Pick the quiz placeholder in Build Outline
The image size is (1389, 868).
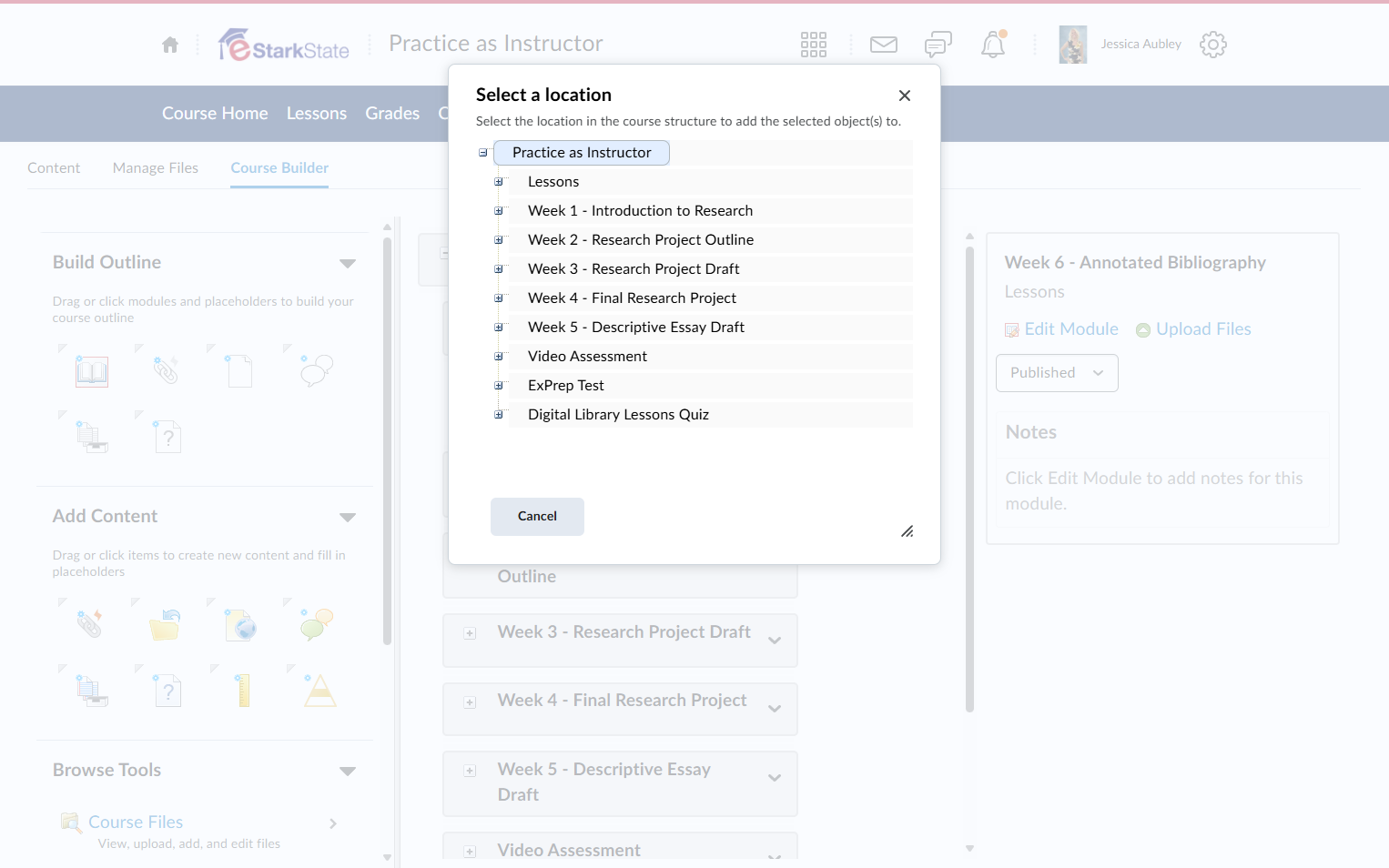[168, 438]
